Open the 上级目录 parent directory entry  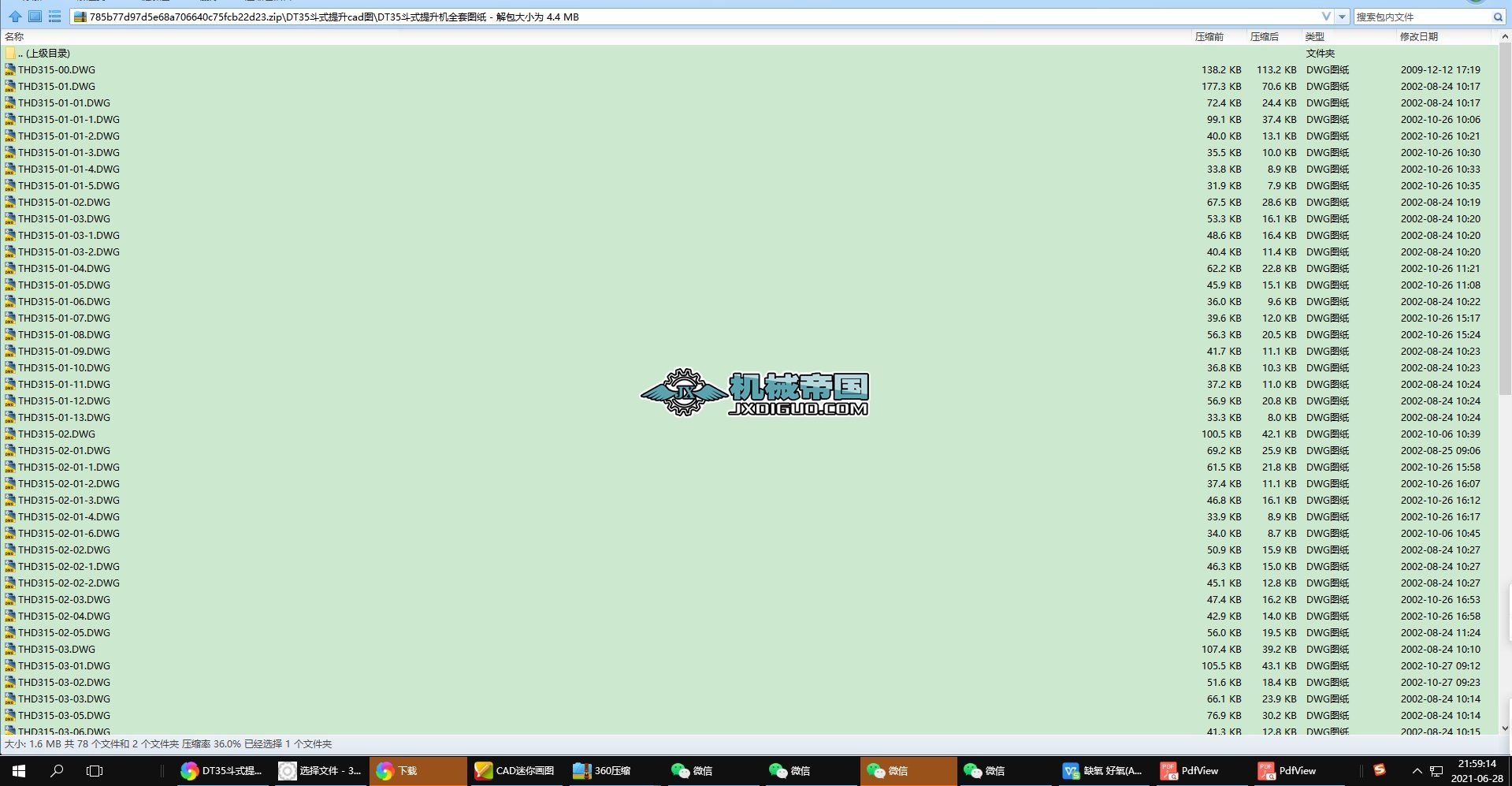coord(47,53)
